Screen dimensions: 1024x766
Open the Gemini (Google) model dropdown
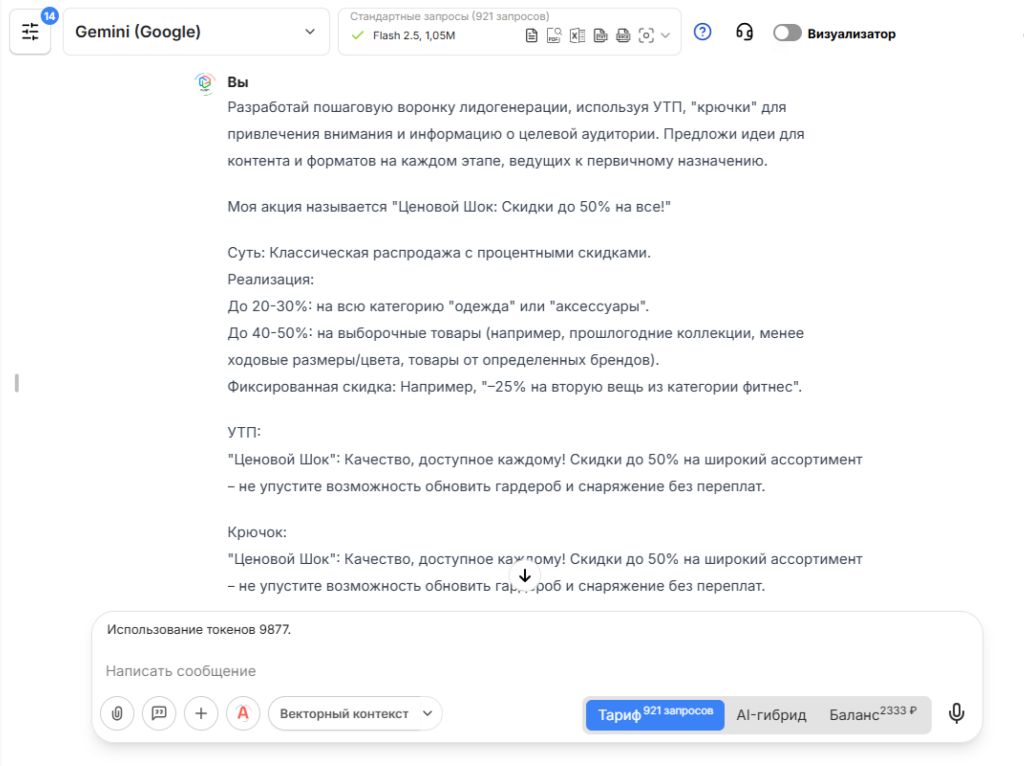tap(196, 31)
